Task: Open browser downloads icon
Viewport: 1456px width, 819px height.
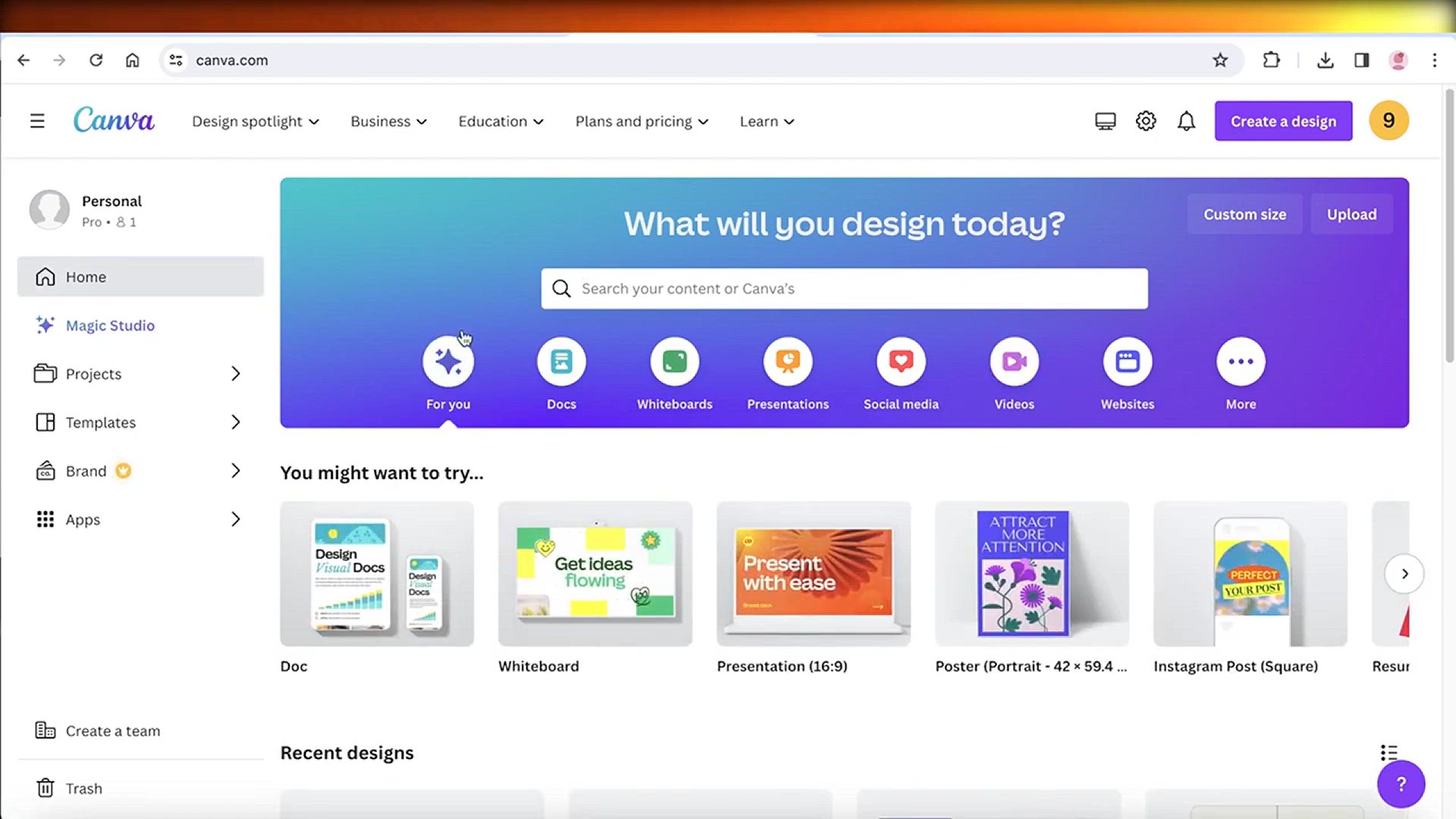Action: pyautogui.click(x=1326, y=60)
